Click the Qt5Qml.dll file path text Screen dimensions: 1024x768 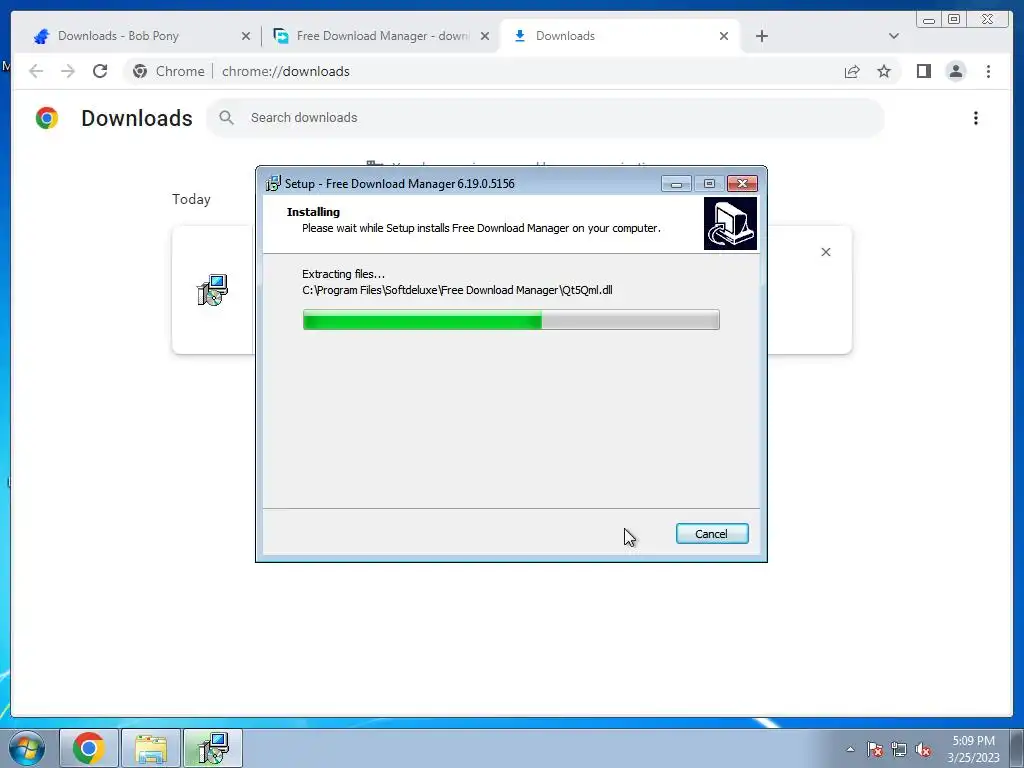457,291
